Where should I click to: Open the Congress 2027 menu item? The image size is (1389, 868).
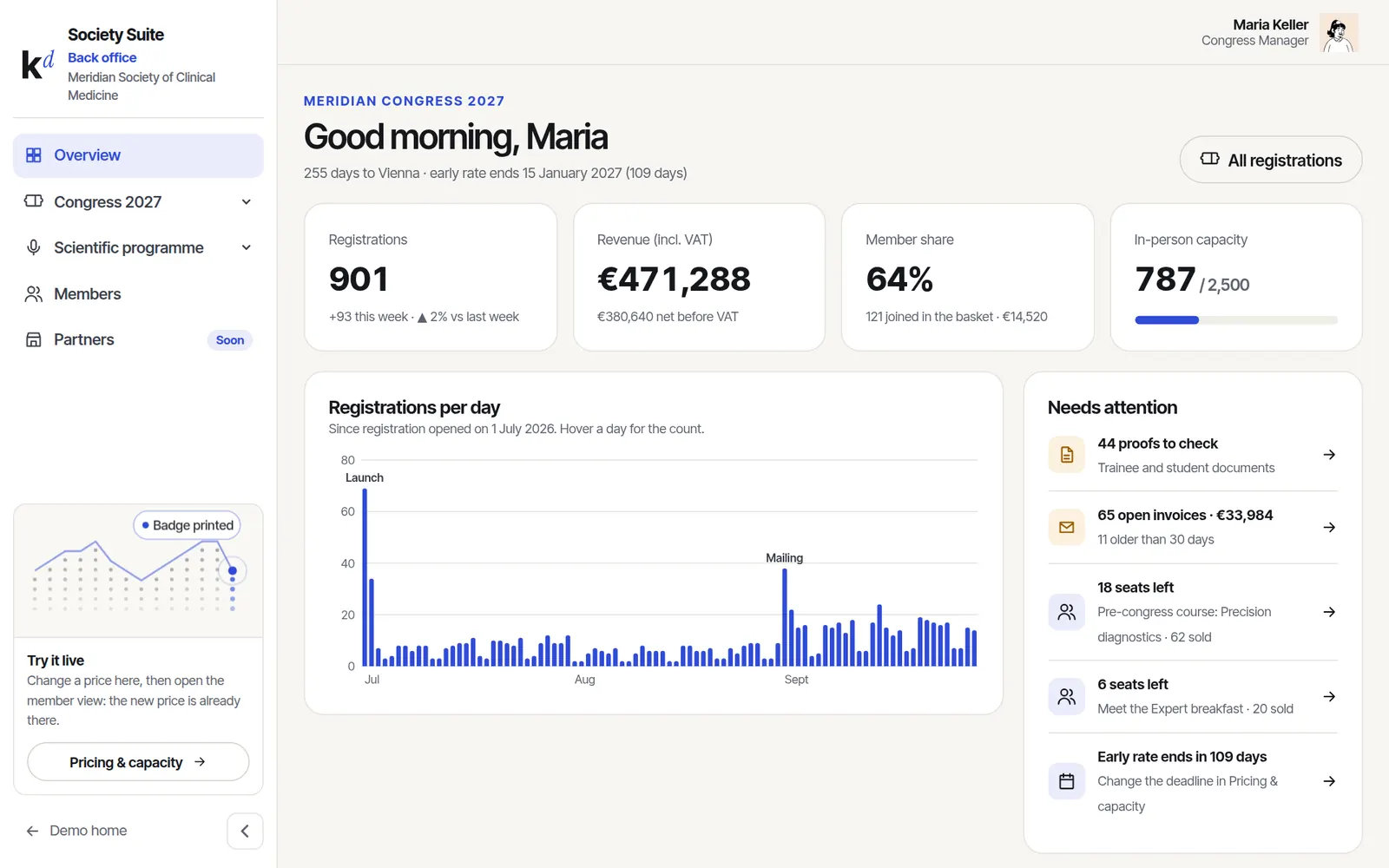pos(138,201)
